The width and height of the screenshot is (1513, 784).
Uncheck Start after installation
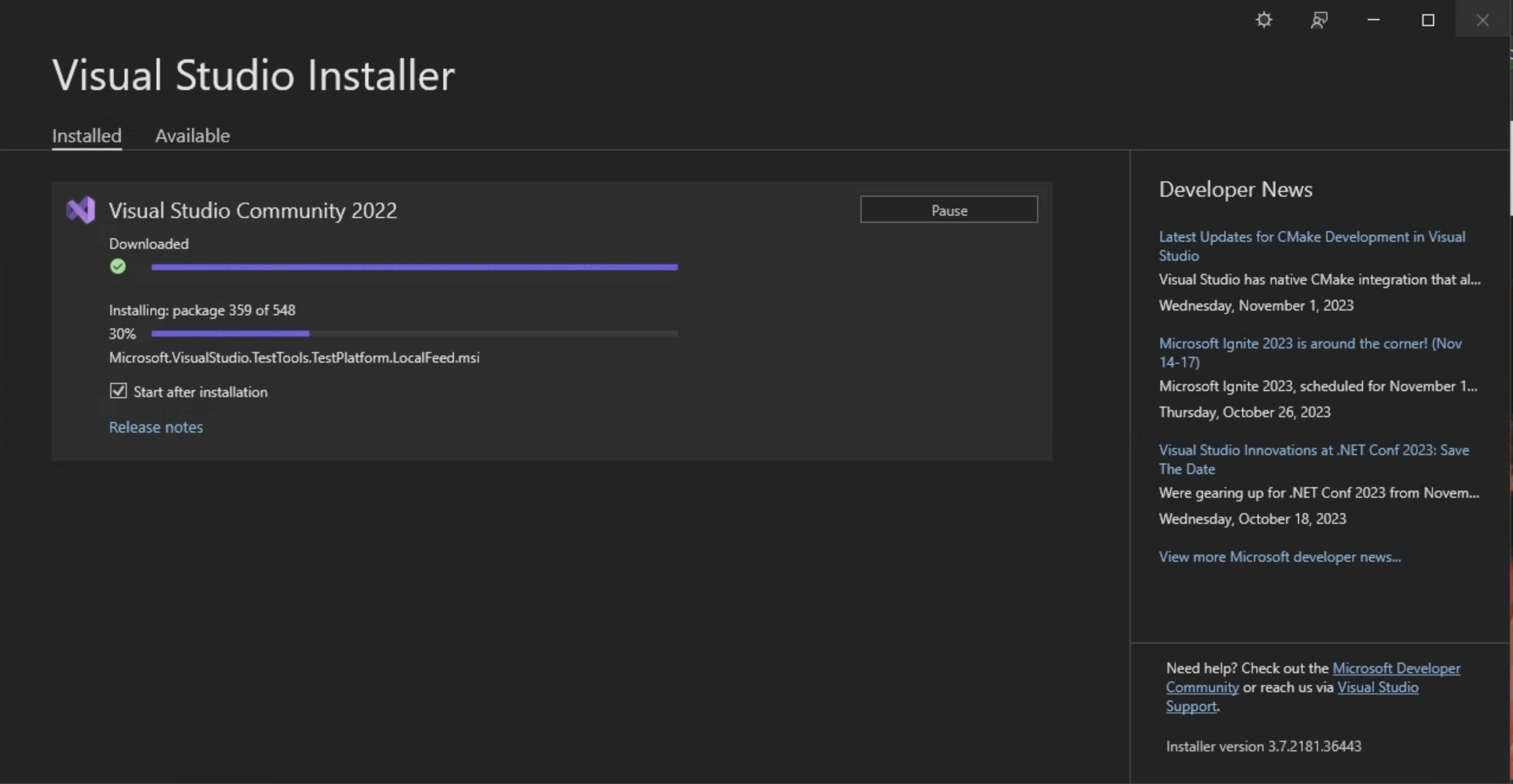click(x=117, y=391)
